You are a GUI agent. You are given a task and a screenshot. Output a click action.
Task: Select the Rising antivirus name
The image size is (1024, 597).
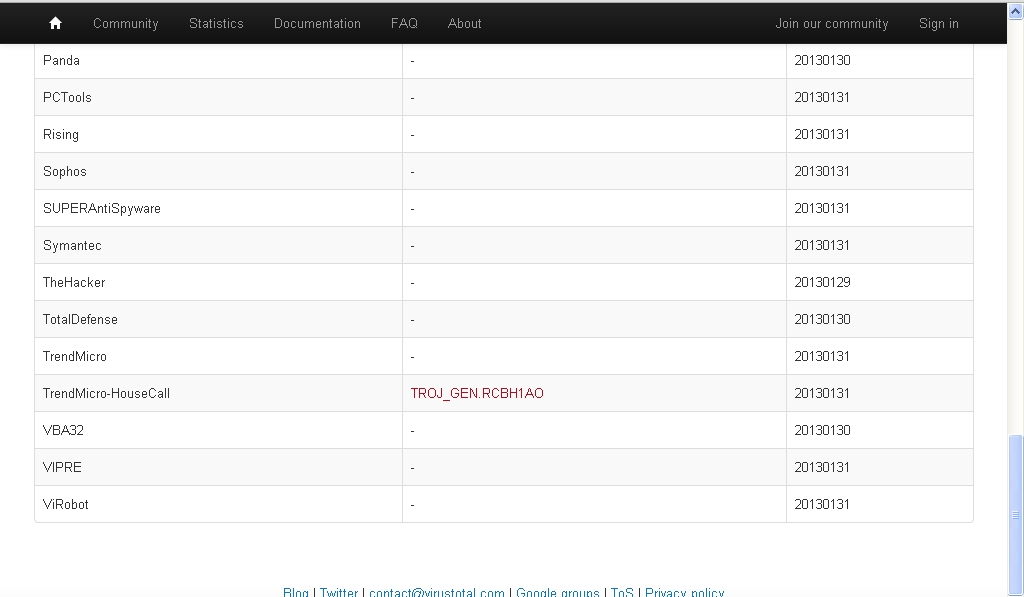pyautogui.click(x=61, y=135)
